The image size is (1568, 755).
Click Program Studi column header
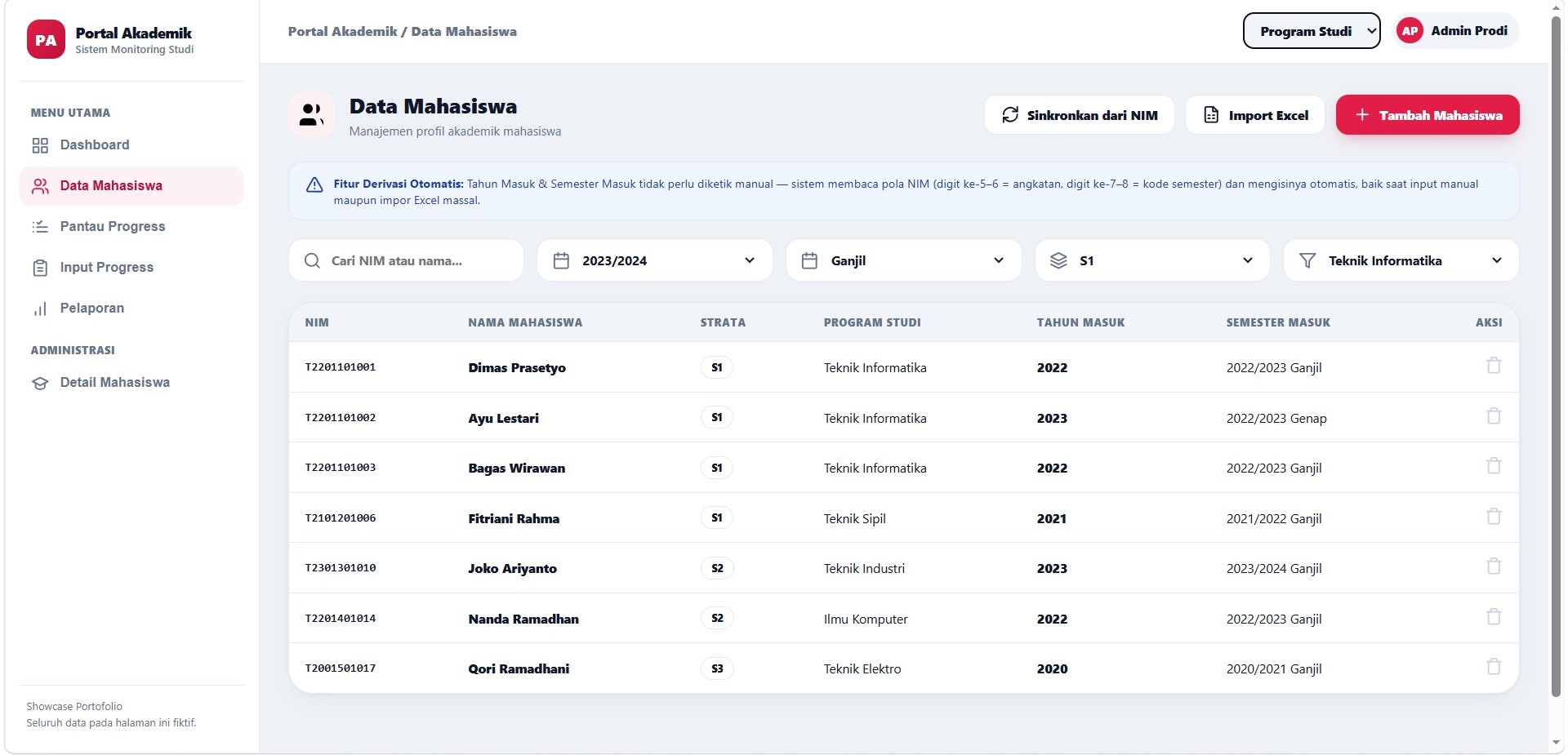pyautogui.click(x=872, y=323)
